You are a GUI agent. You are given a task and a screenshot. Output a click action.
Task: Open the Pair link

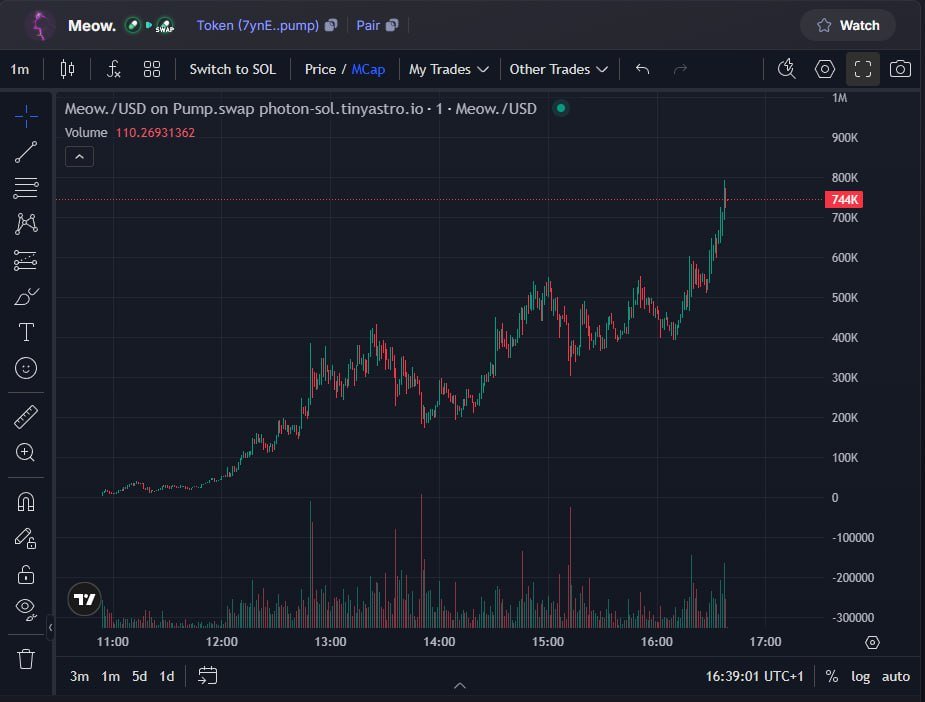(x=368, y=25)
